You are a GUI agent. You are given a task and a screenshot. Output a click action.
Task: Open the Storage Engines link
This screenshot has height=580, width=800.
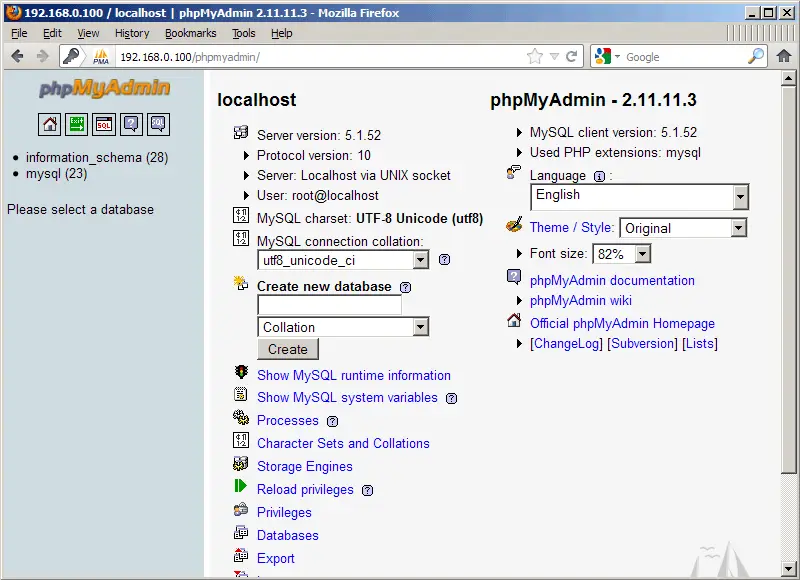(x=305, y=466)
